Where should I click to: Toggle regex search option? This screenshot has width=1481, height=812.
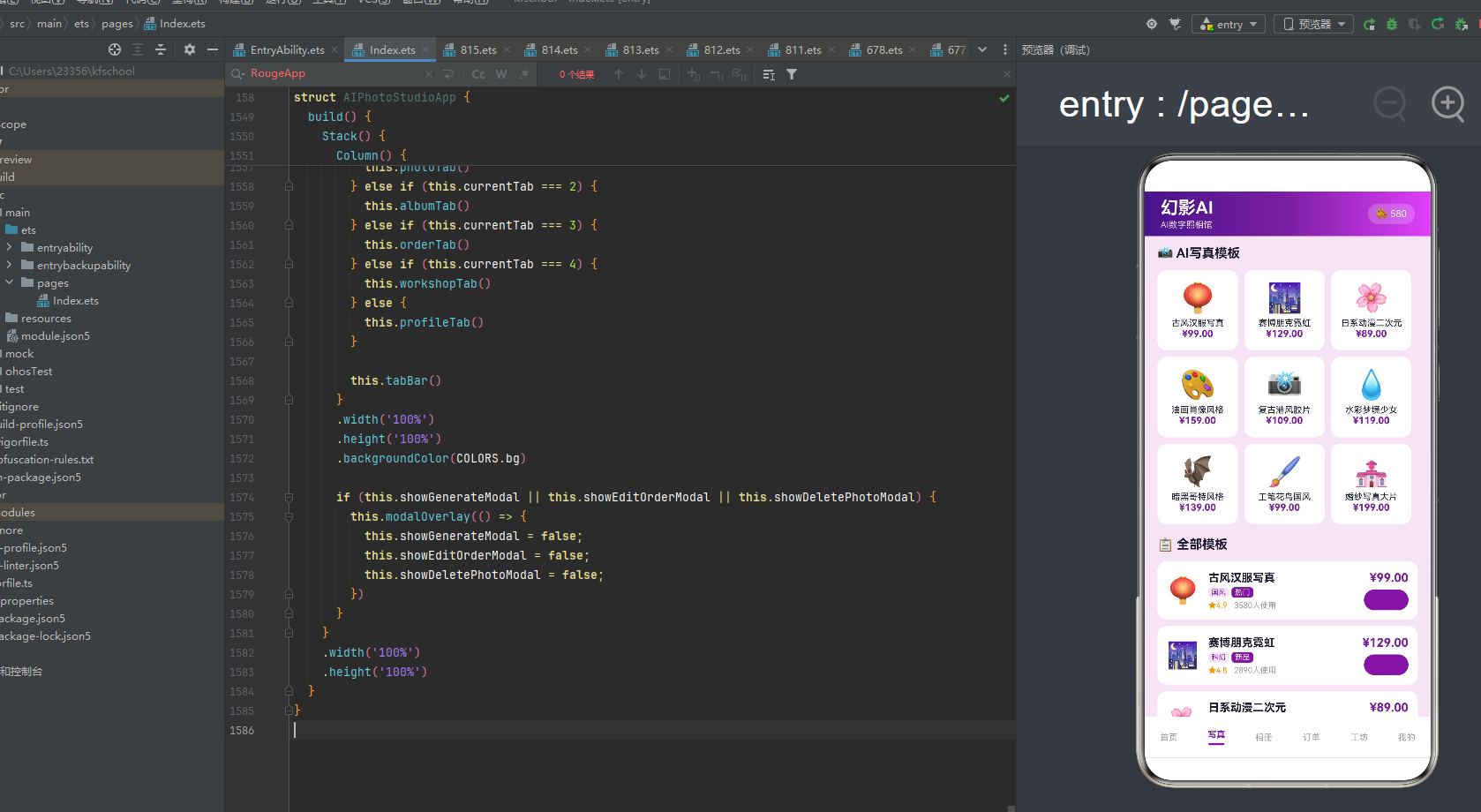click(524, 74)
